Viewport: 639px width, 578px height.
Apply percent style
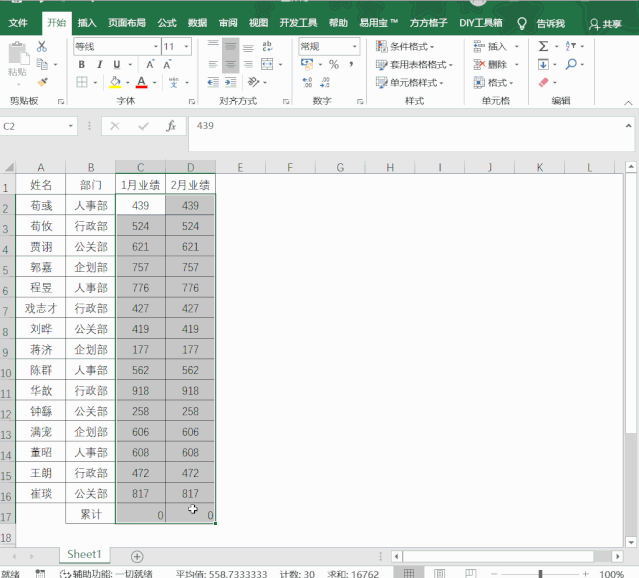click(x=334, y=64)
